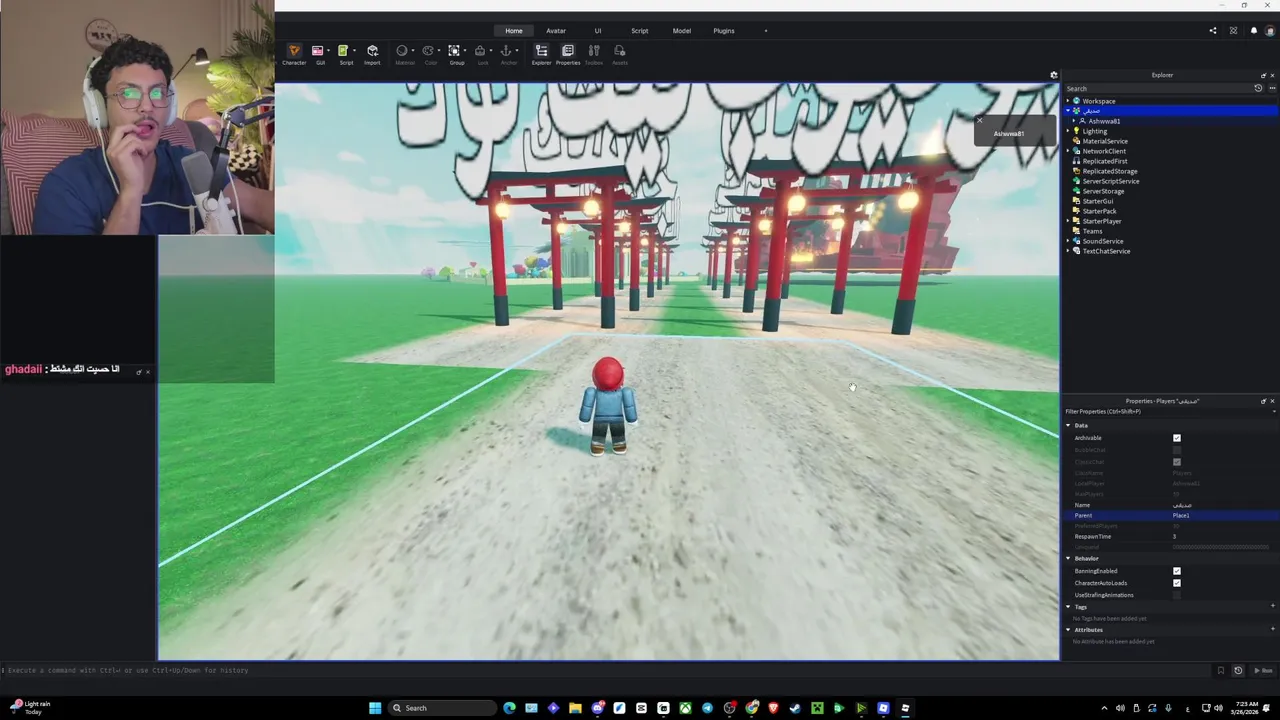Show hidden system tray icons
Viewport: 1280px width, 720px height.
1104,708
